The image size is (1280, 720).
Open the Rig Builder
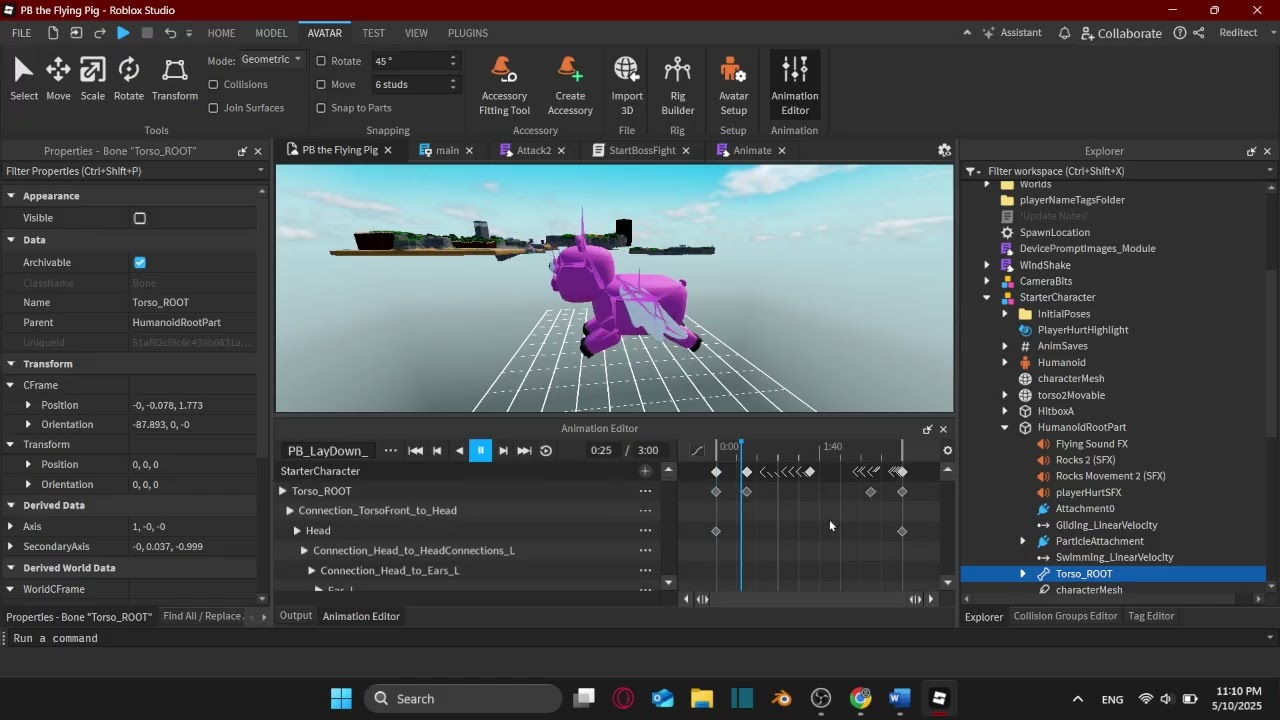point(678,85)
